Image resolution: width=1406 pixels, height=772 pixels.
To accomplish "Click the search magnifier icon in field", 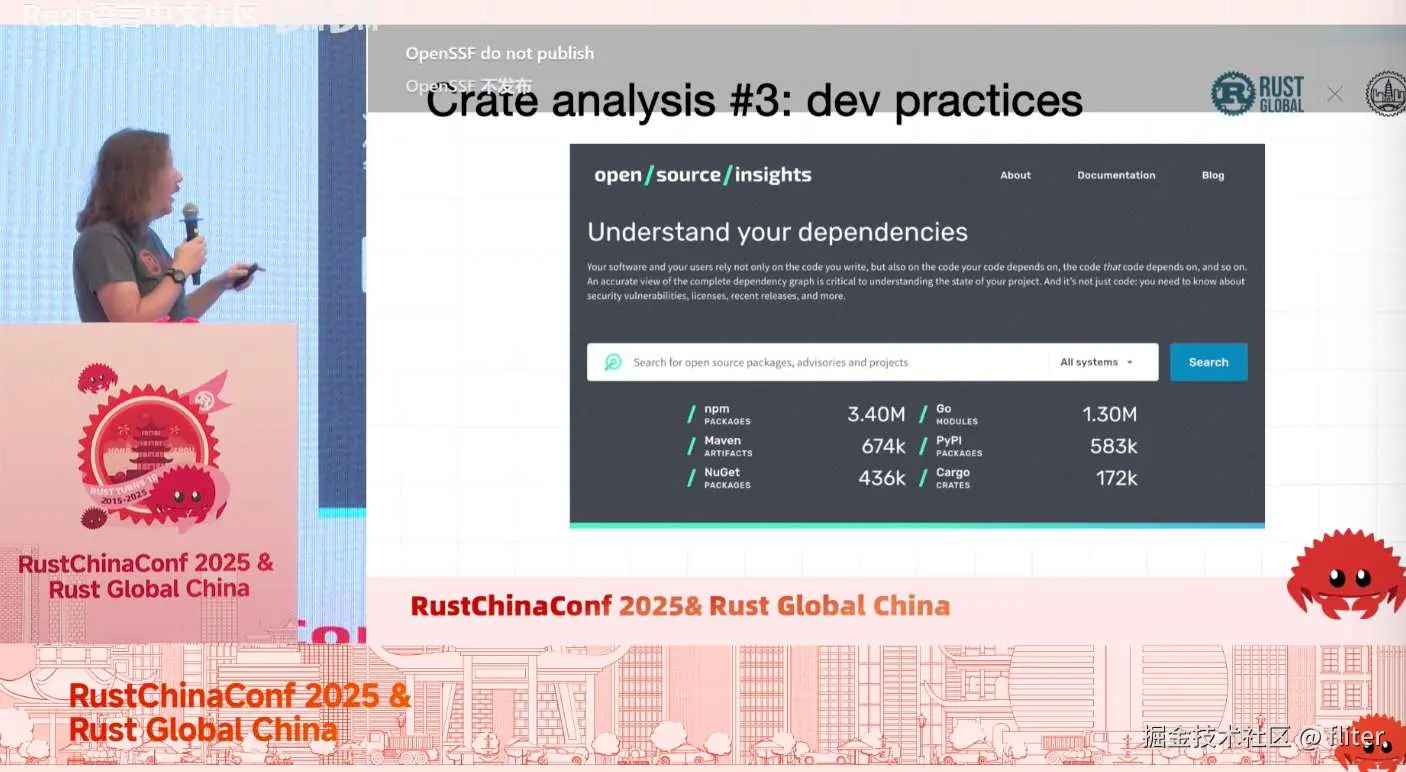I will pos(613,362).
